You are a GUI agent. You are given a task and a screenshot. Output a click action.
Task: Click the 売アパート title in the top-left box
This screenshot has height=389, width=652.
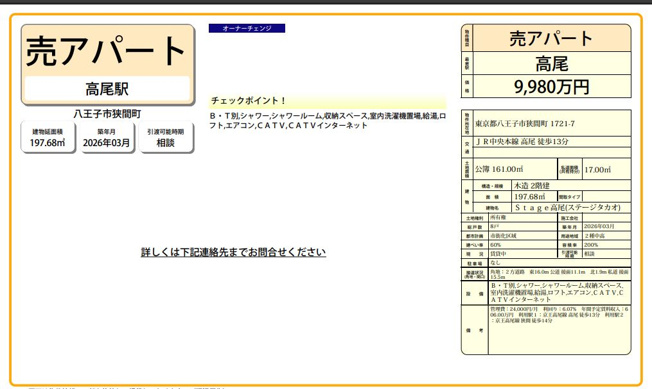coord(106,51)
